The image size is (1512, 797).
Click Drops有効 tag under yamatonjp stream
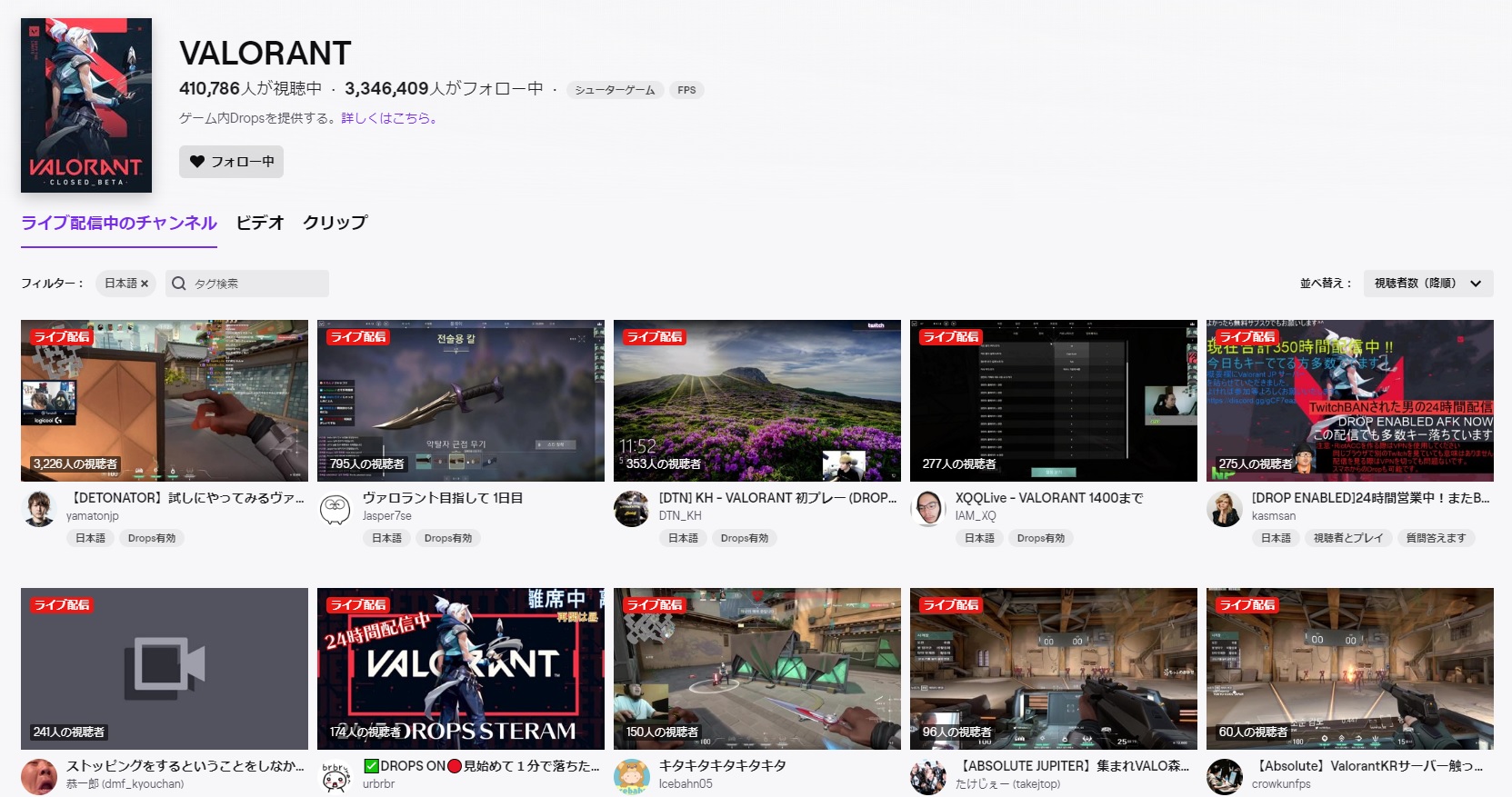[x=152, y=538]
